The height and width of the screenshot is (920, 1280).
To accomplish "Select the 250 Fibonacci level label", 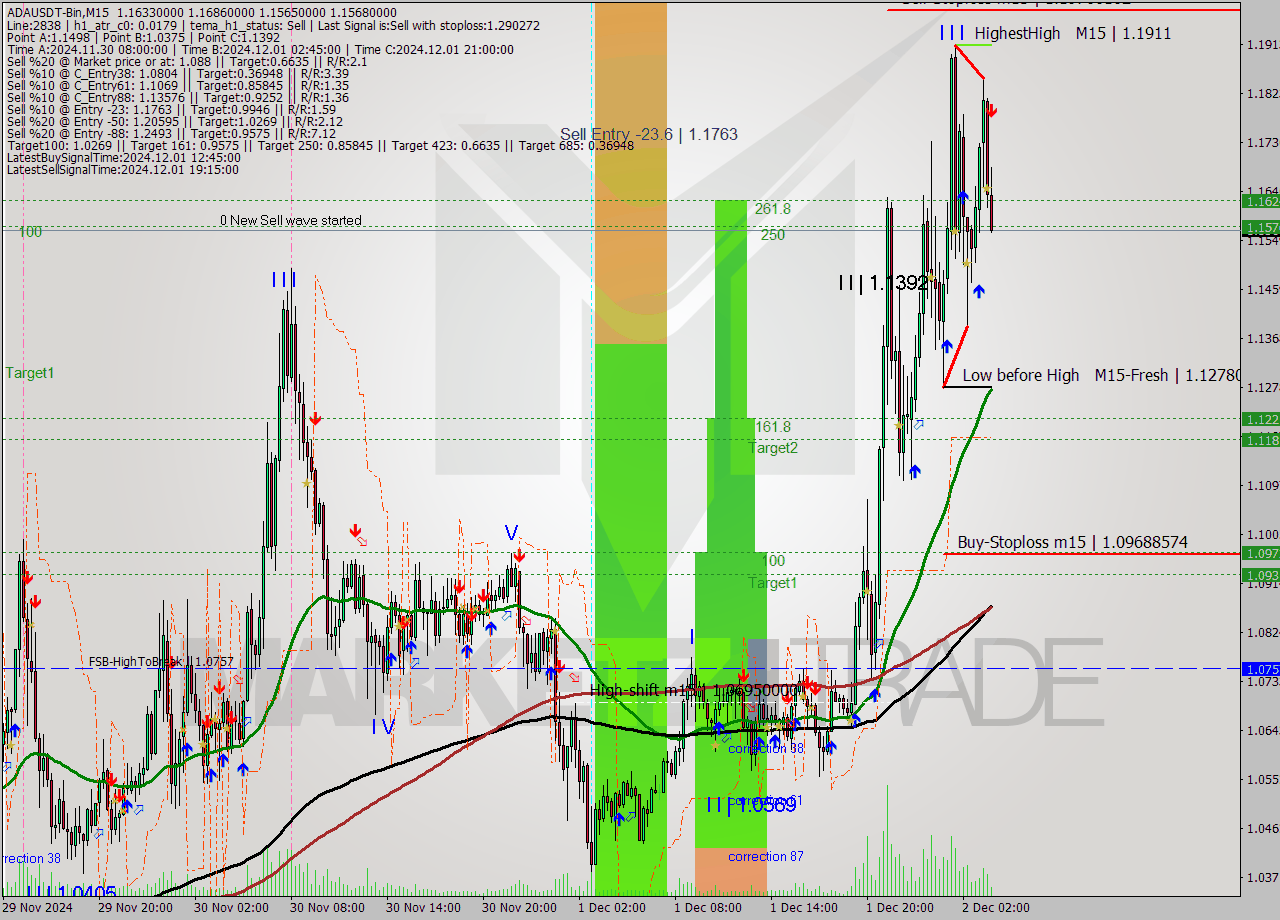I will click(x=772, y=235).
